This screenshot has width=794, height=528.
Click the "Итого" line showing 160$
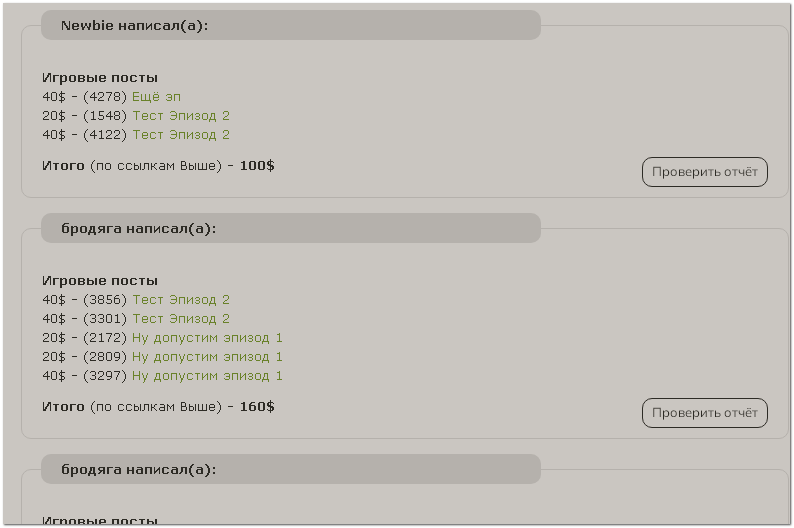[x=158, y=407]
